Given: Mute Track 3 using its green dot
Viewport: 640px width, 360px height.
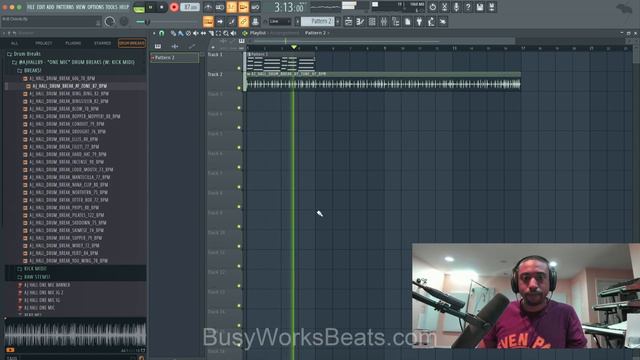Looking at the screenshot, I should pos(239,108).
